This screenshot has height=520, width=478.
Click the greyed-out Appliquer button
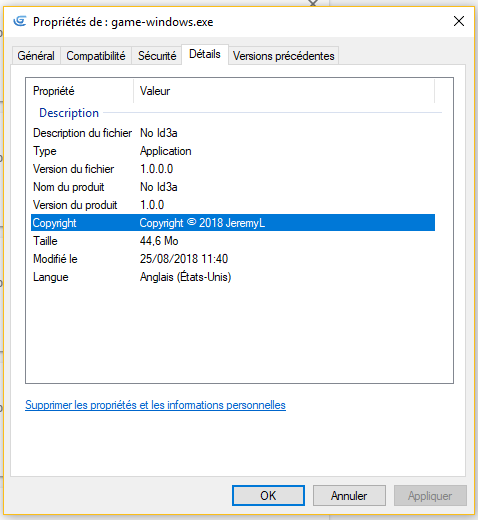coord(430,496)
